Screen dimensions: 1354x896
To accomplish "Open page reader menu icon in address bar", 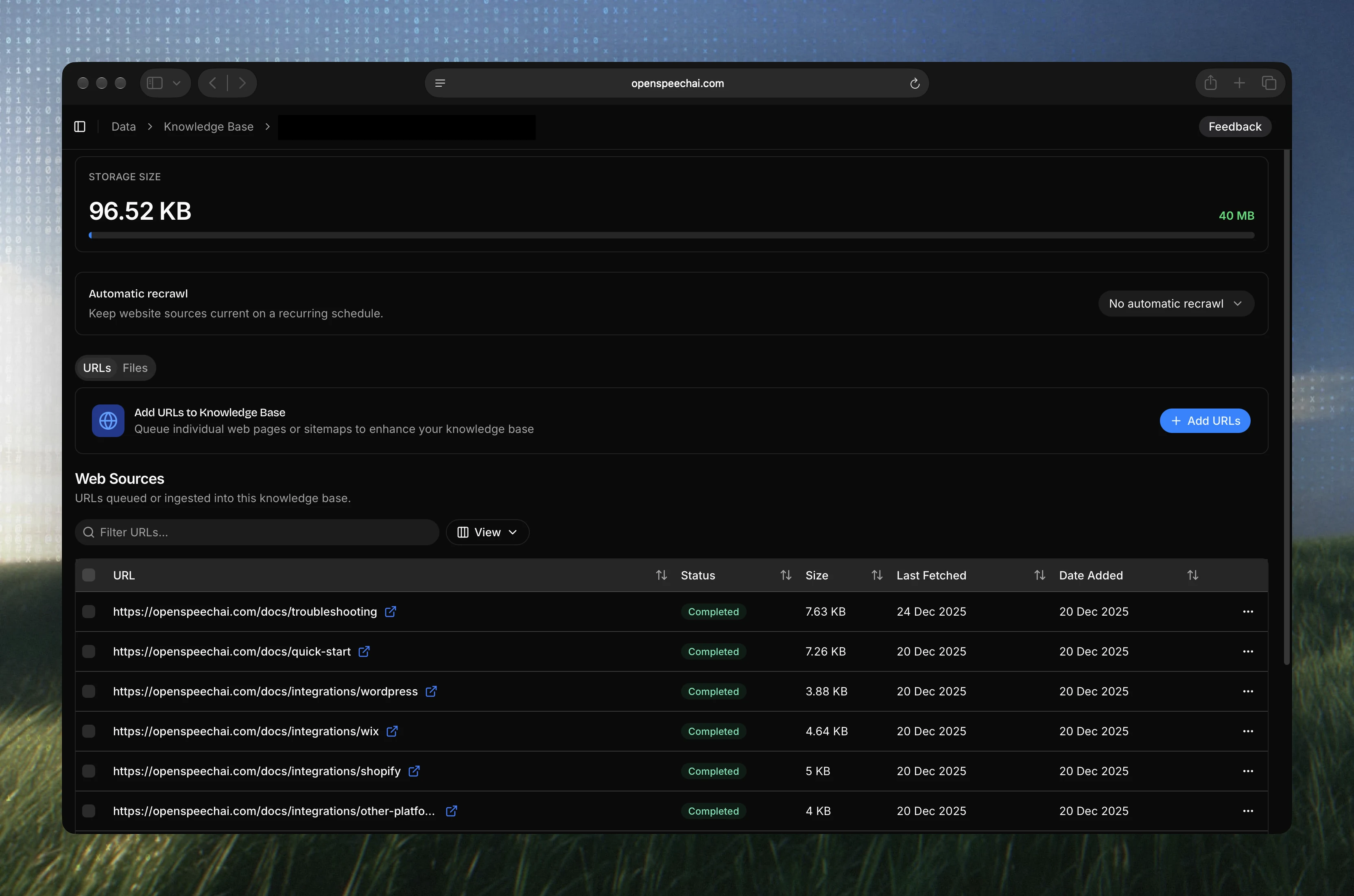I will (x=440, y=83).
